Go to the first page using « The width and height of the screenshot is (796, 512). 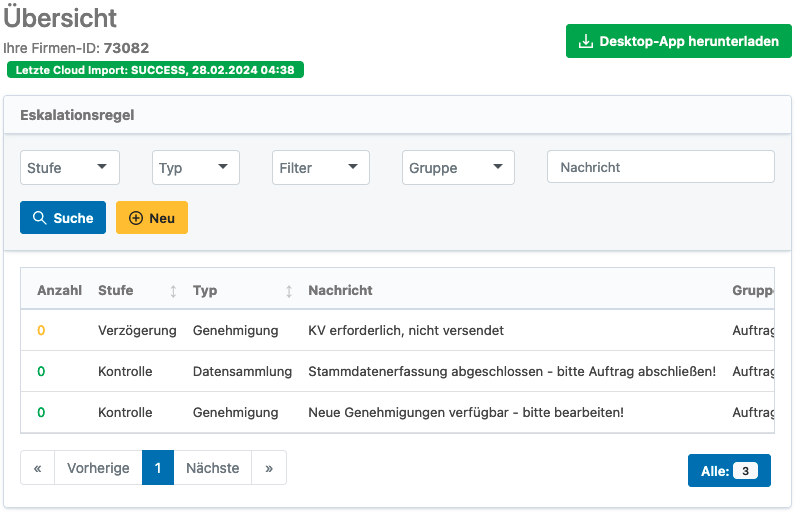[x=37, y=468]
